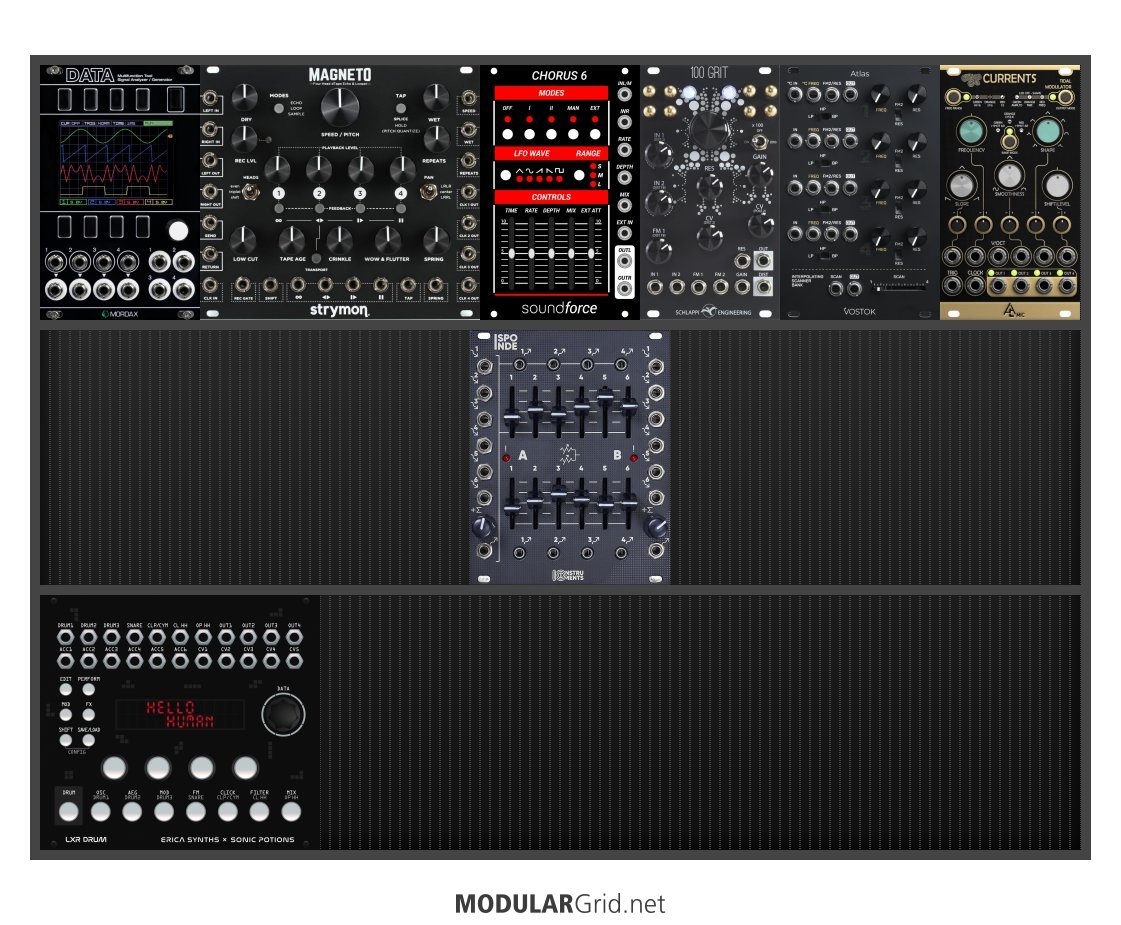Image resolution: width=1121 pixels, height=925 pixels.
Task: Click the Chorus 6 TIME slider
Action: (511, 253)
